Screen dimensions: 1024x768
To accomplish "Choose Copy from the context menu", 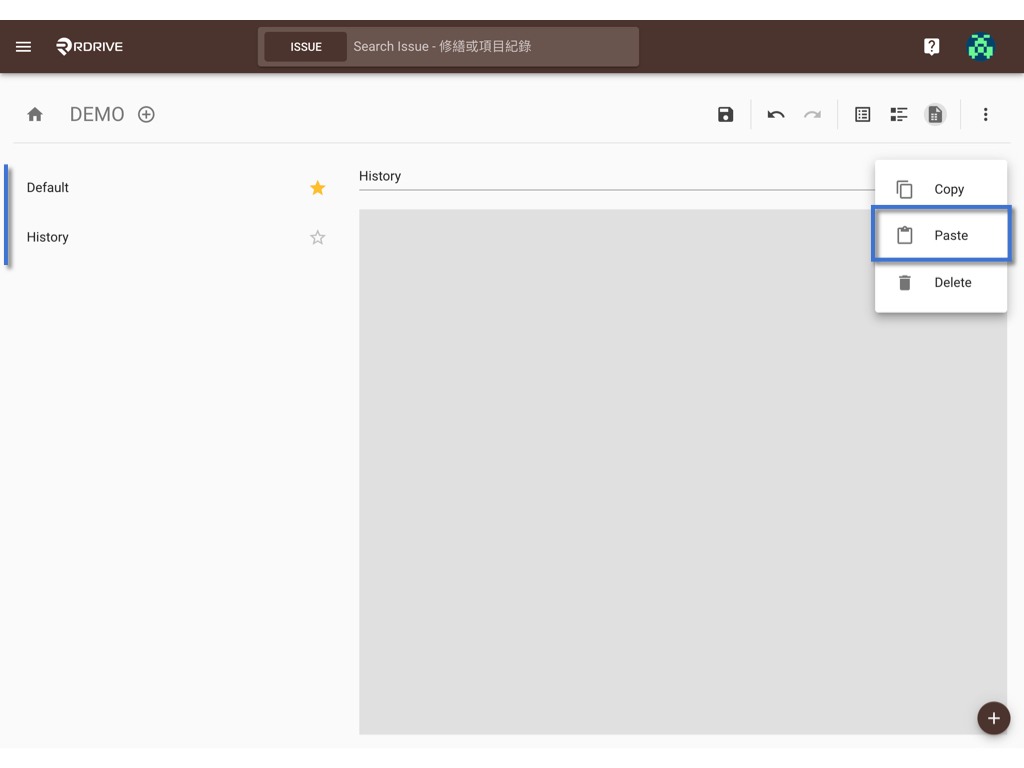I will pyautogui.click(x=940, y=189).
